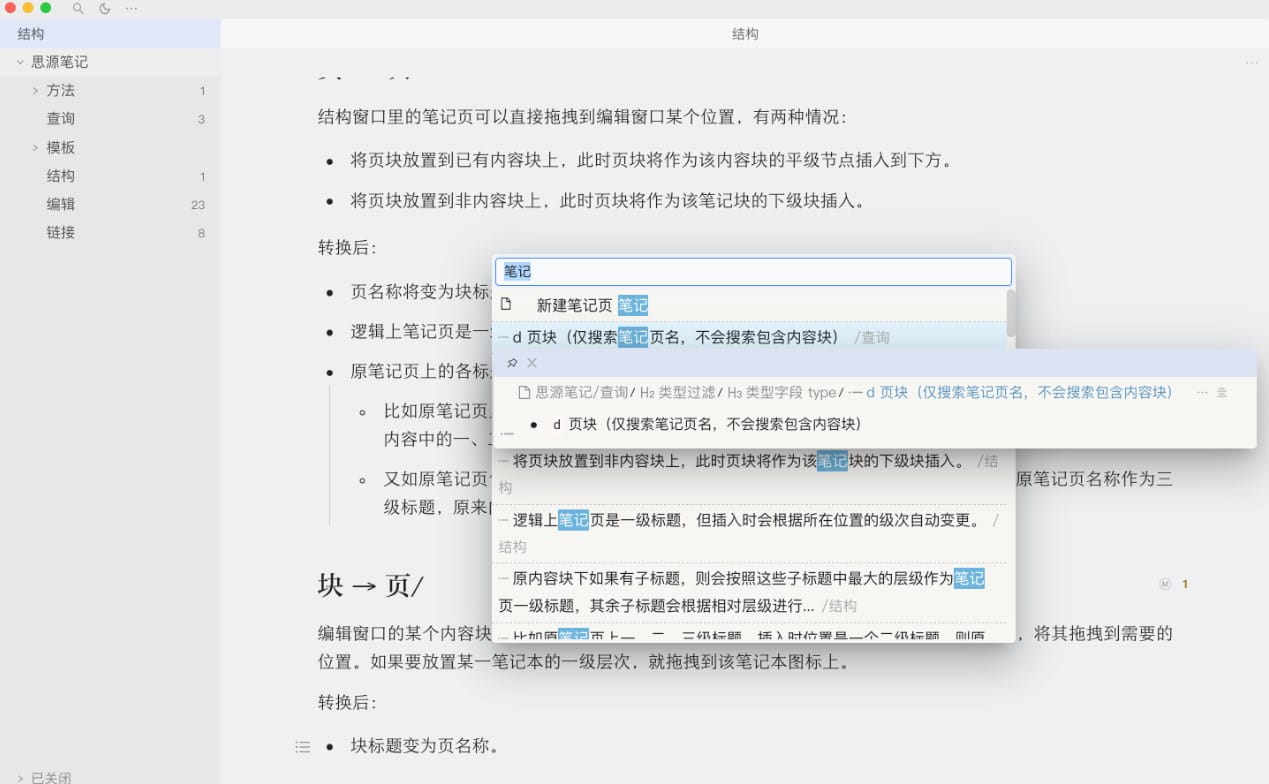Close the floating preview panel

pos(531,363)
